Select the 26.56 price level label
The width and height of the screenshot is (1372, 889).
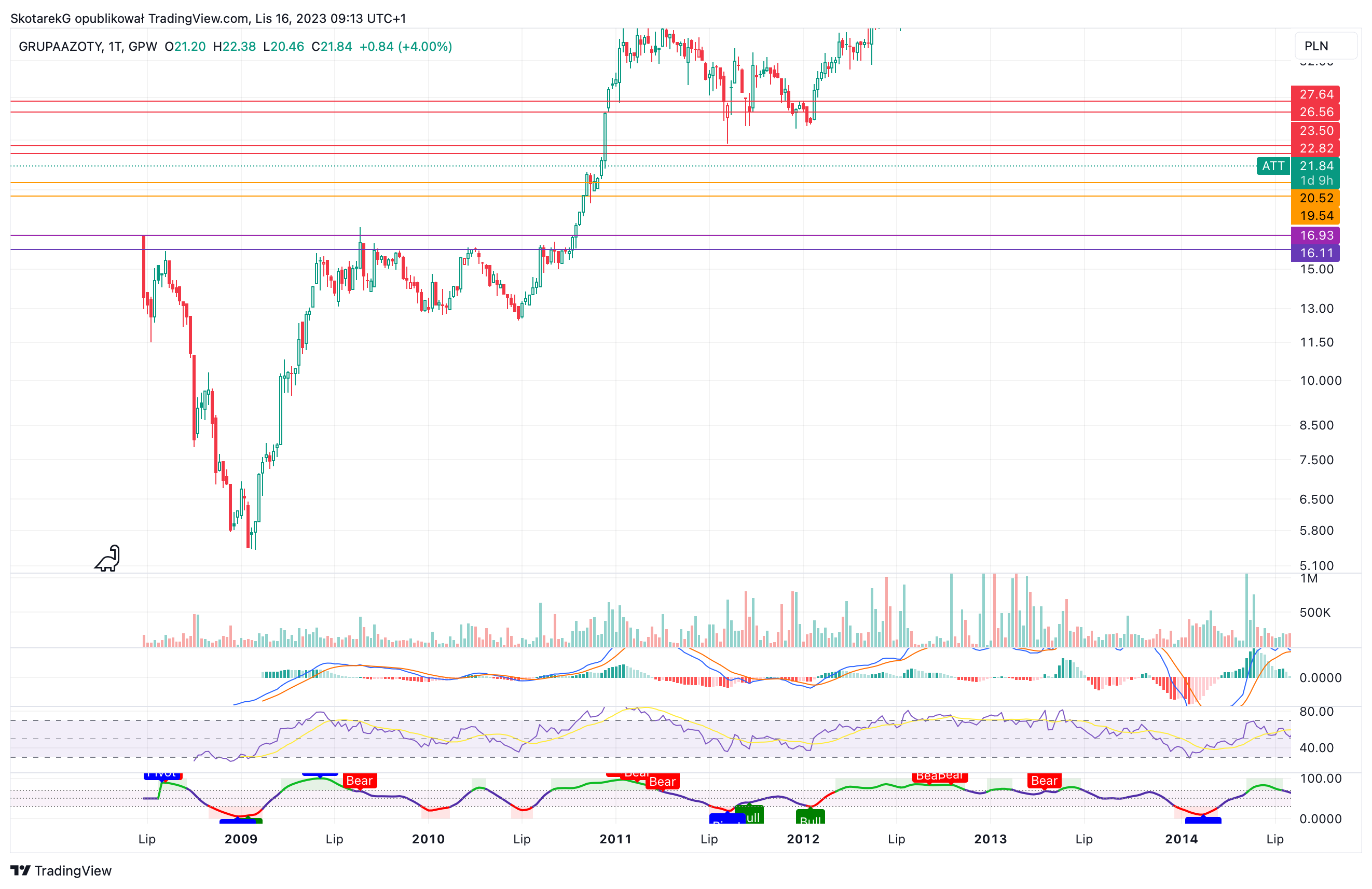[1315, 112]
